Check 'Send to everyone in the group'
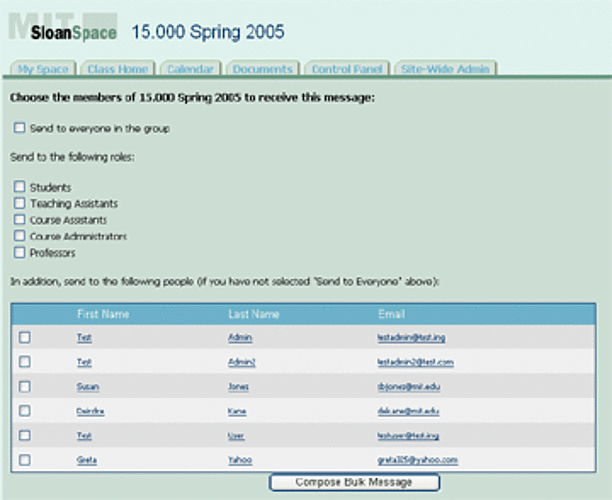The height and width of the screenshot is (500, 612). point(19,128)
